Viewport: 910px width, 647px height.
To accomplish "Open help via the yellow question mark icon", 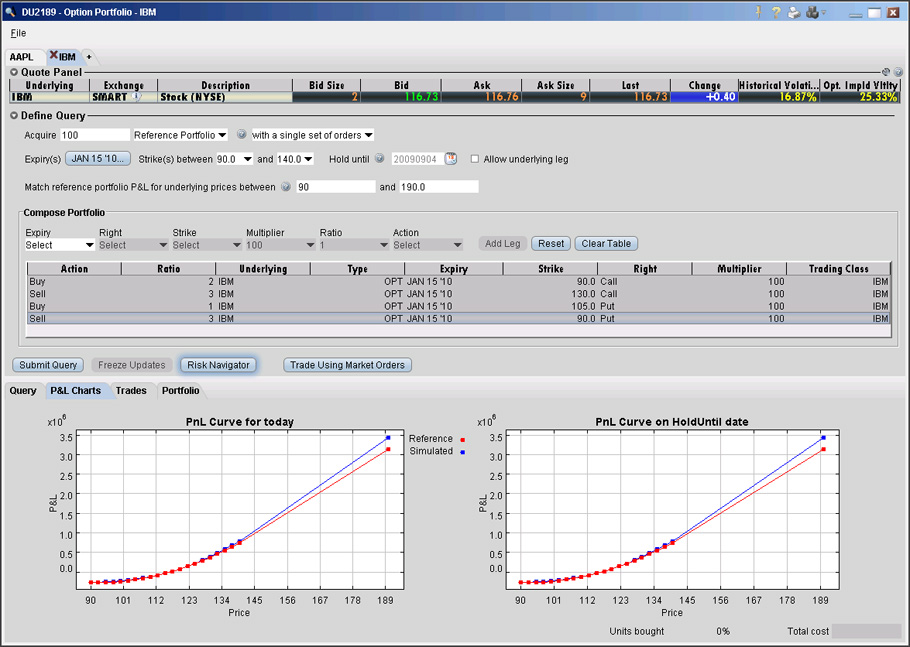I will (x=775, y=12).
